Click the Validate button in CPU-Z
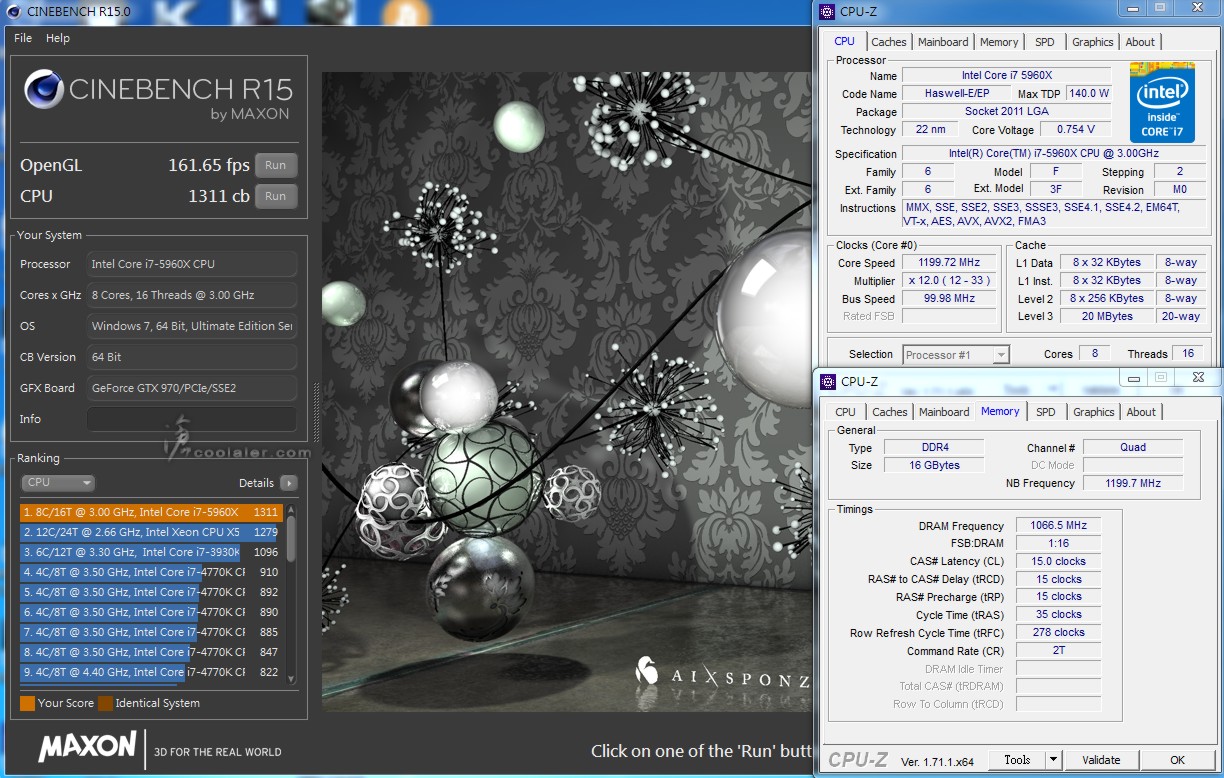This screenshot has height=778, width=1224. [x=1101, y=760]
